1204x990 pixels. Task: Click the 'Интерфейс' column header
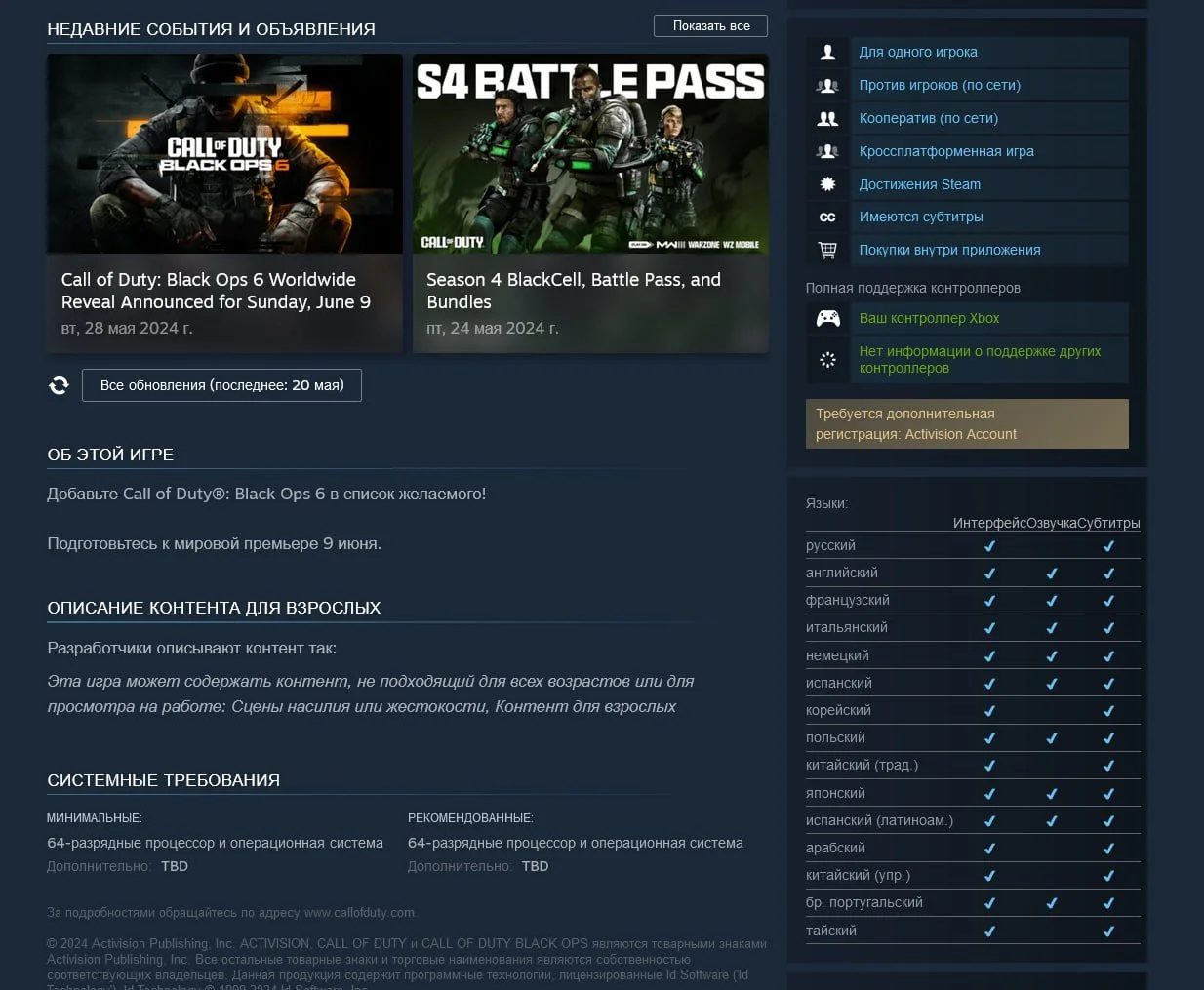[x=989, y=524]
